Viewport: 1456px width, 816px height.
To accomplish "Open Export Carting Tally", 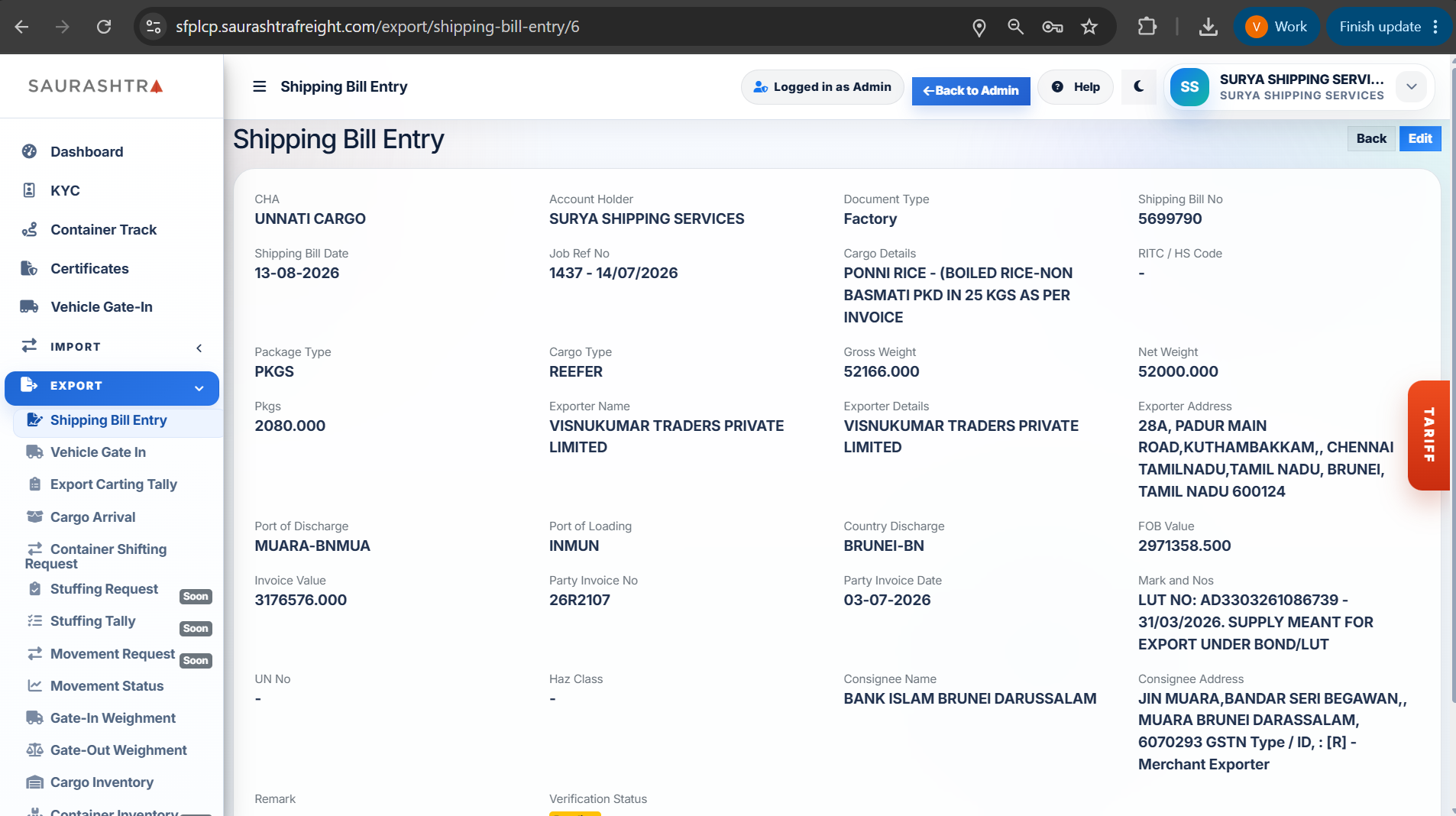I will (x=113, y=484).
